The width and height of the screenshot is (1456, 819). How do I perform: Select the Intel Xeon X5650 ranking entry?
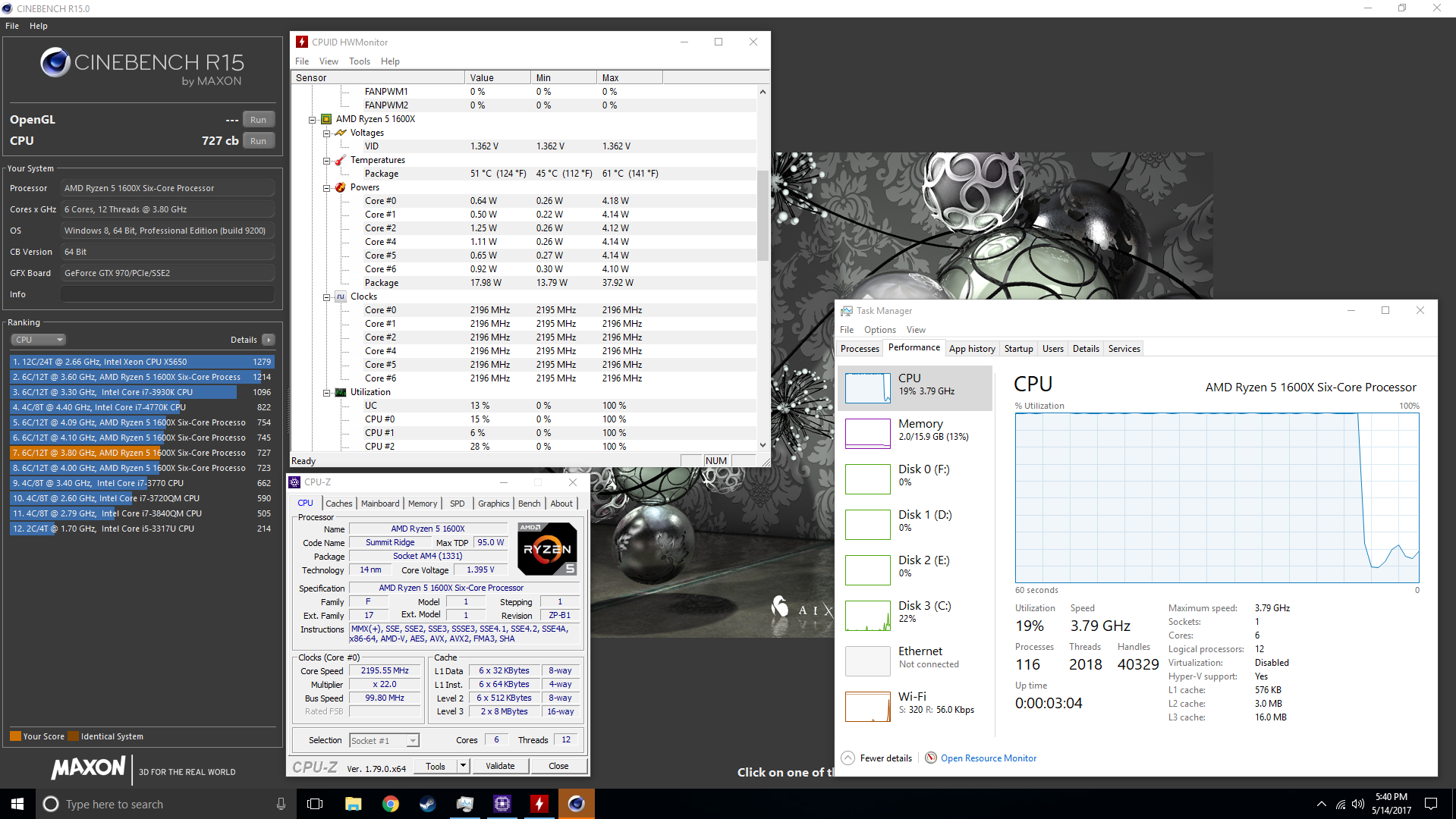pyautogui.click(x=142, y=362)
